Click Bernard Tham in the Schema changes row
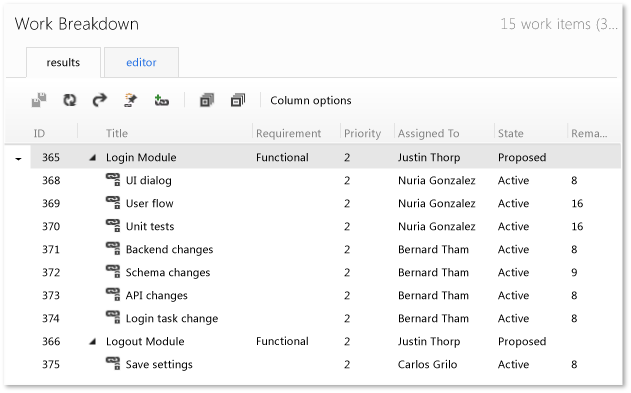 pos(433,272)
